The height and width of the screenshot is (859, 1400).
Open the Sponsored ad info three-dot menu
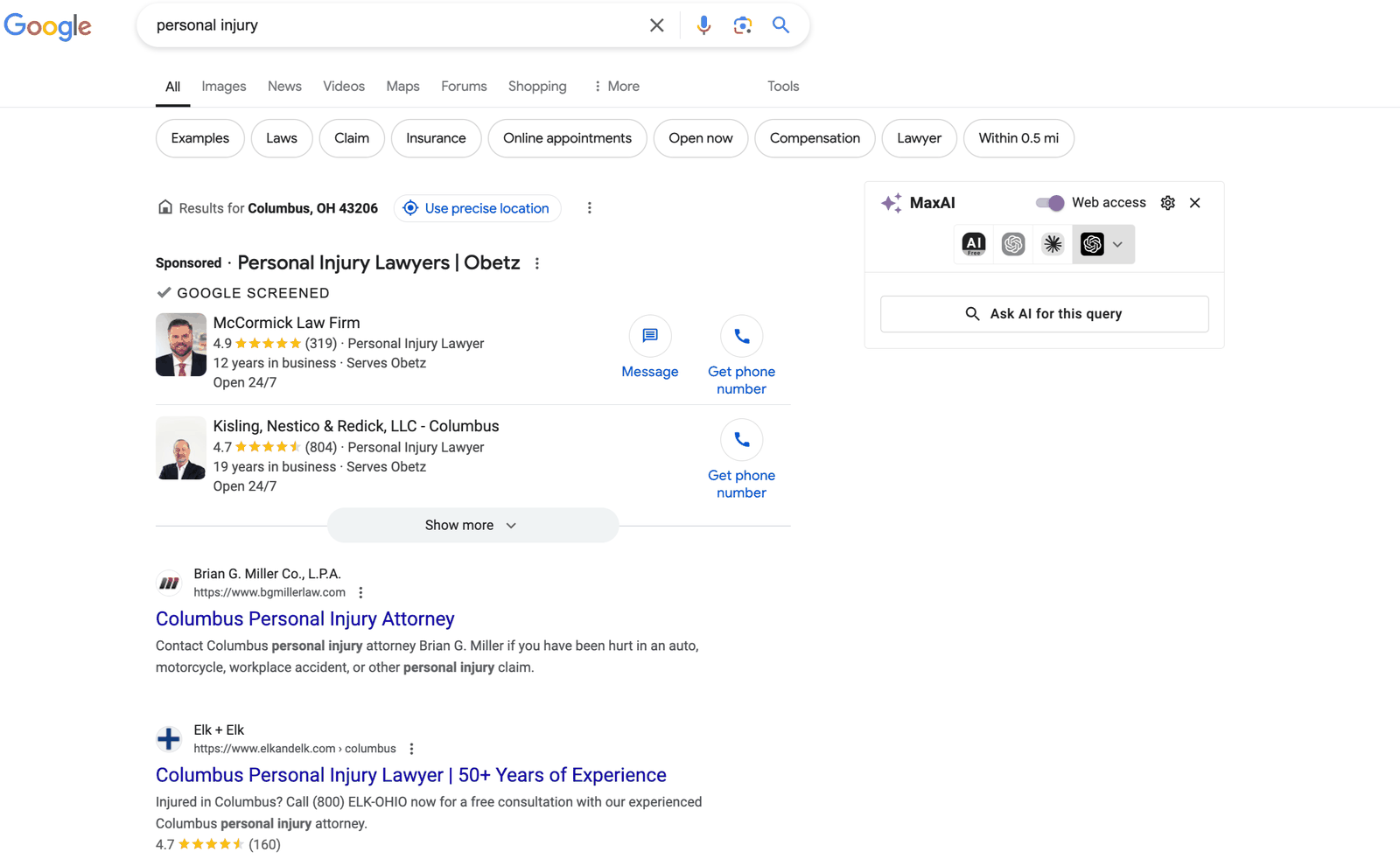[537, 263]
